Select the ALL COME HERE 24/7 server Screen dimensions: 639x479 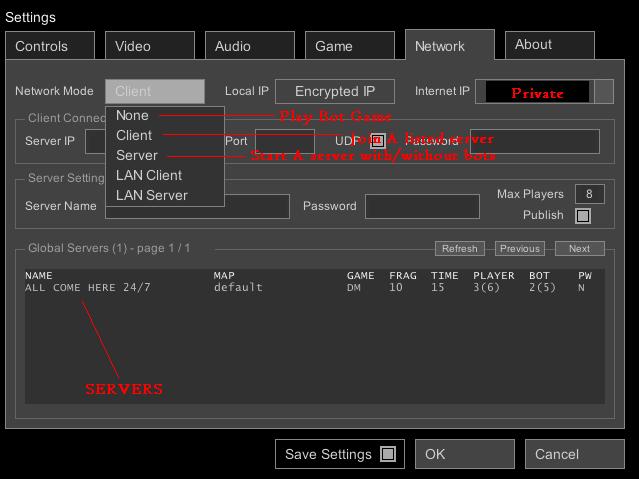88,288
